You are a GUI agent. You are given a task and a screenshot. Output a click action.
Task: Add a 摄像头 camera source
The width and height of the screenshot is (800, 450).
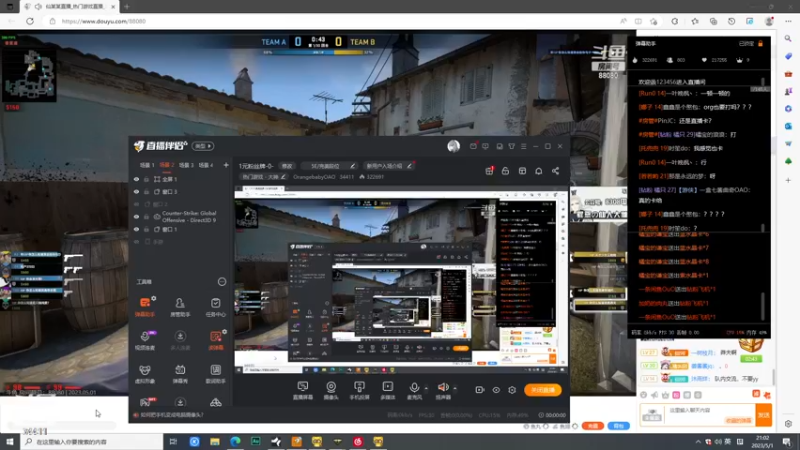331,390
